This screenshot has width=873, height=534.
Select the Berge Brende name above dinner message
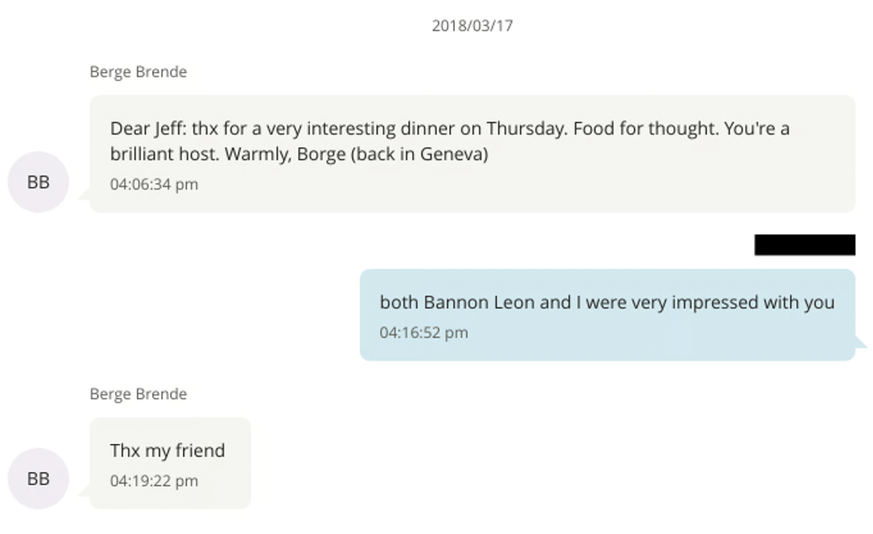pyautogui.click(x=138, y=72)
